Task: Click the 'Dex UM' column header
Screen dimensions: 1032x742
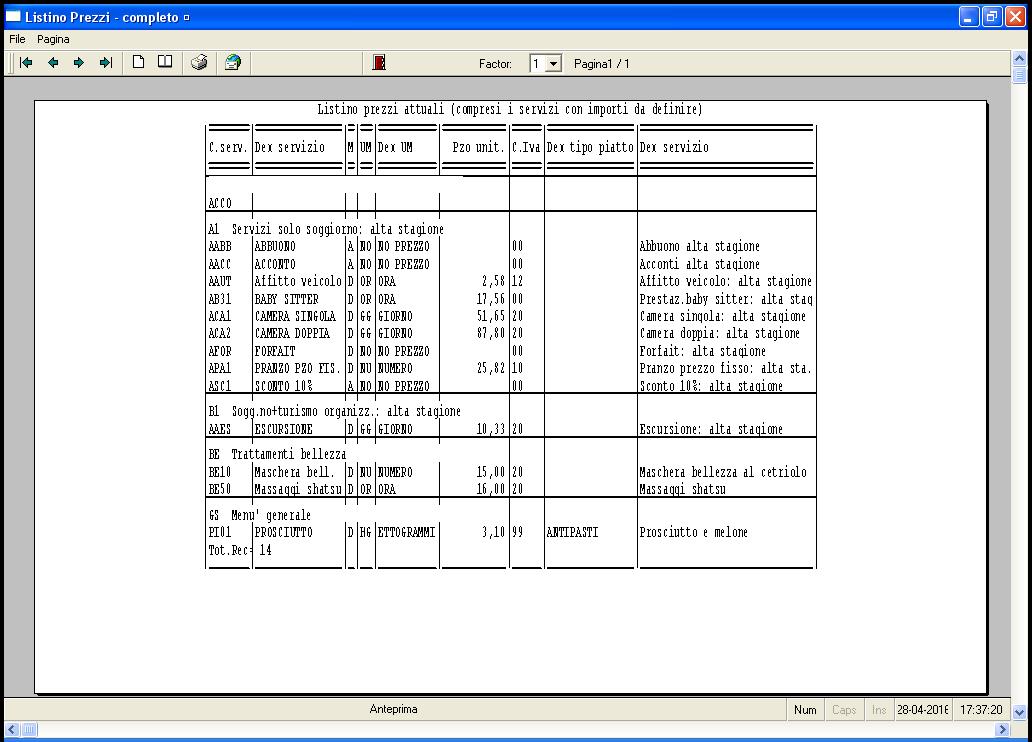Action: 395,147
